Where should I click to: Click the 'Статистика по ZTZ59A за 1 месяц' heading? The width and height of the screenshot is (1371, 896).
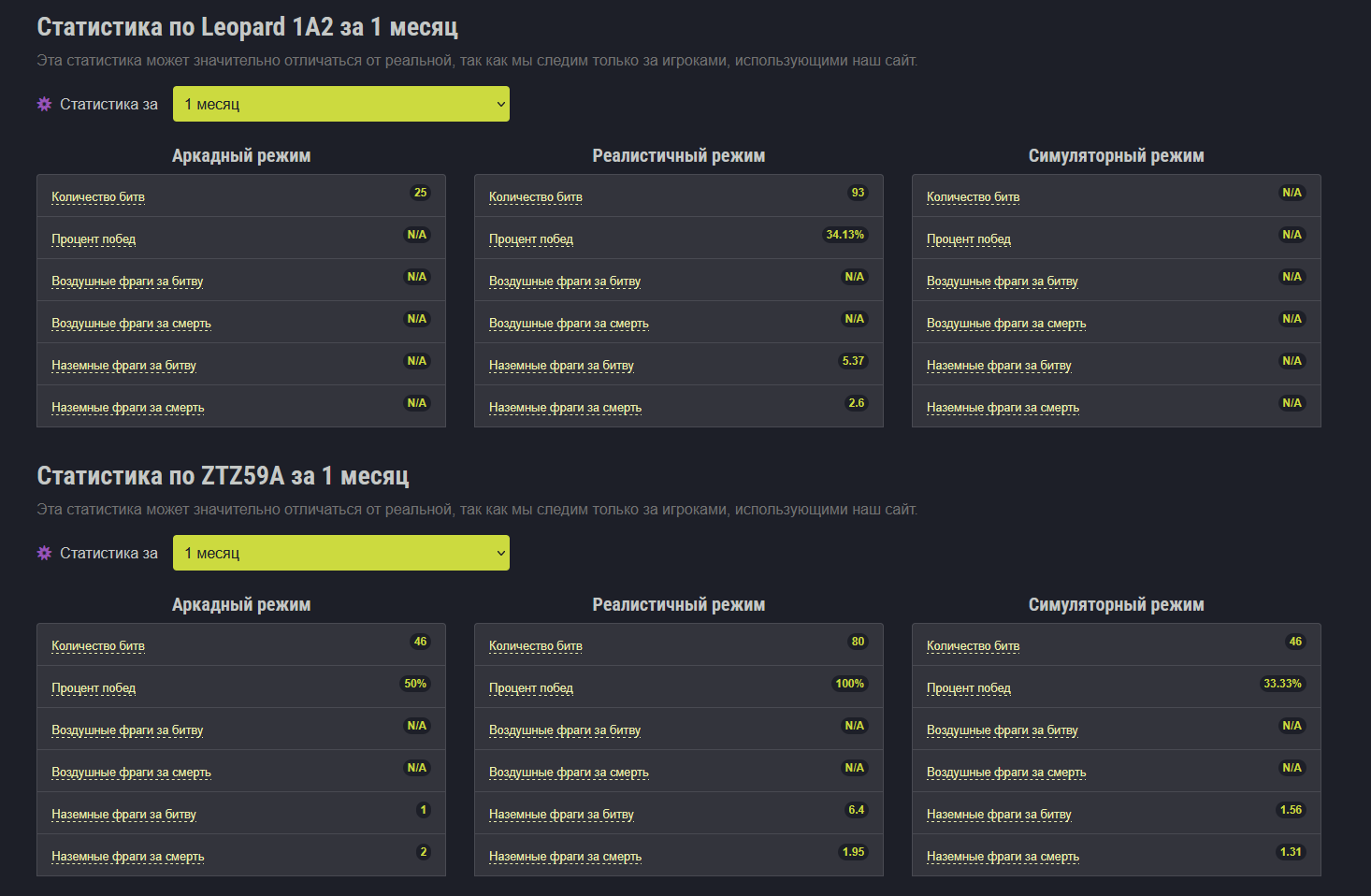224,476
